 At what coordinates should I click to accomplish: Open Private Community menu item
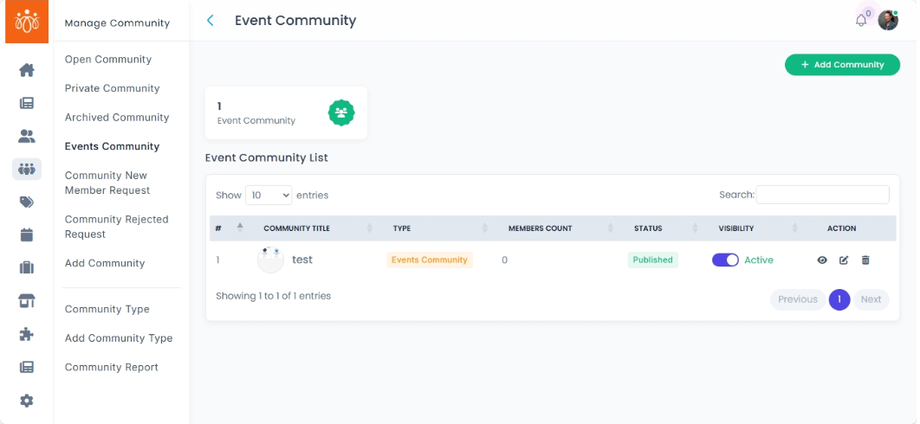point(112,88)
